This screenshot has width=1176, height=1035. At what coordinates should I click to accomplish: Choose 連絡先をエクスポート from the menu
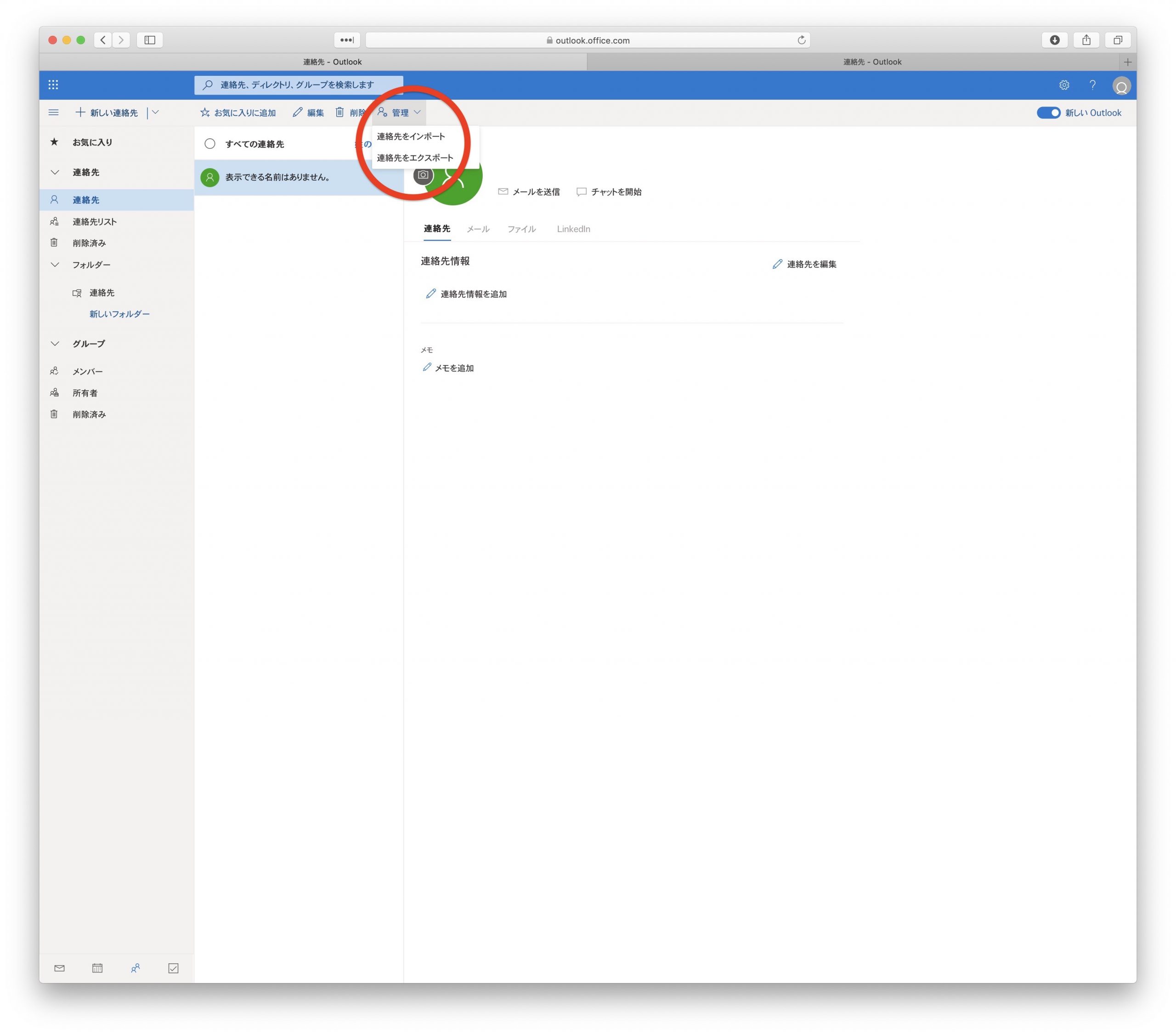click(x=415, y=158)
